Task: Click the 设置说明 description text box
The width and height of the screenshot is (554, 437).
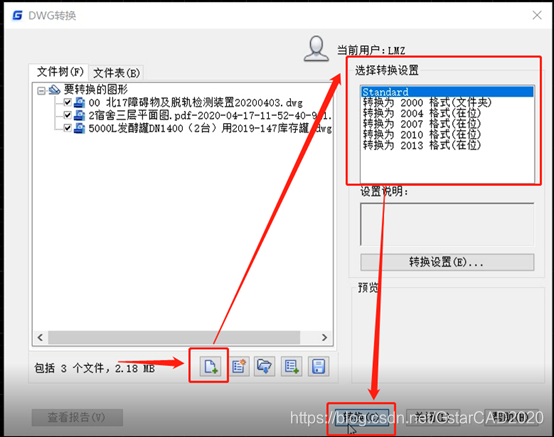Action: (447, 224)
